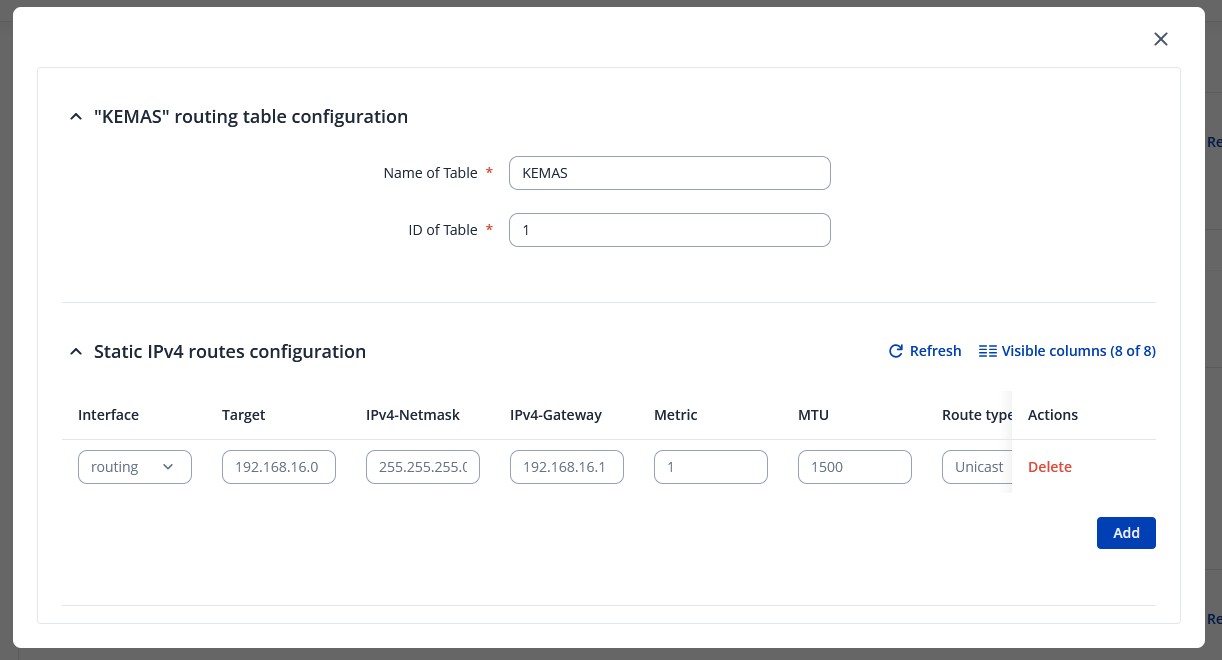The image size is (1222, 660).
Task: Open the Visible columns (8 of 8) selector
Action: click(x=1067, y=351)
